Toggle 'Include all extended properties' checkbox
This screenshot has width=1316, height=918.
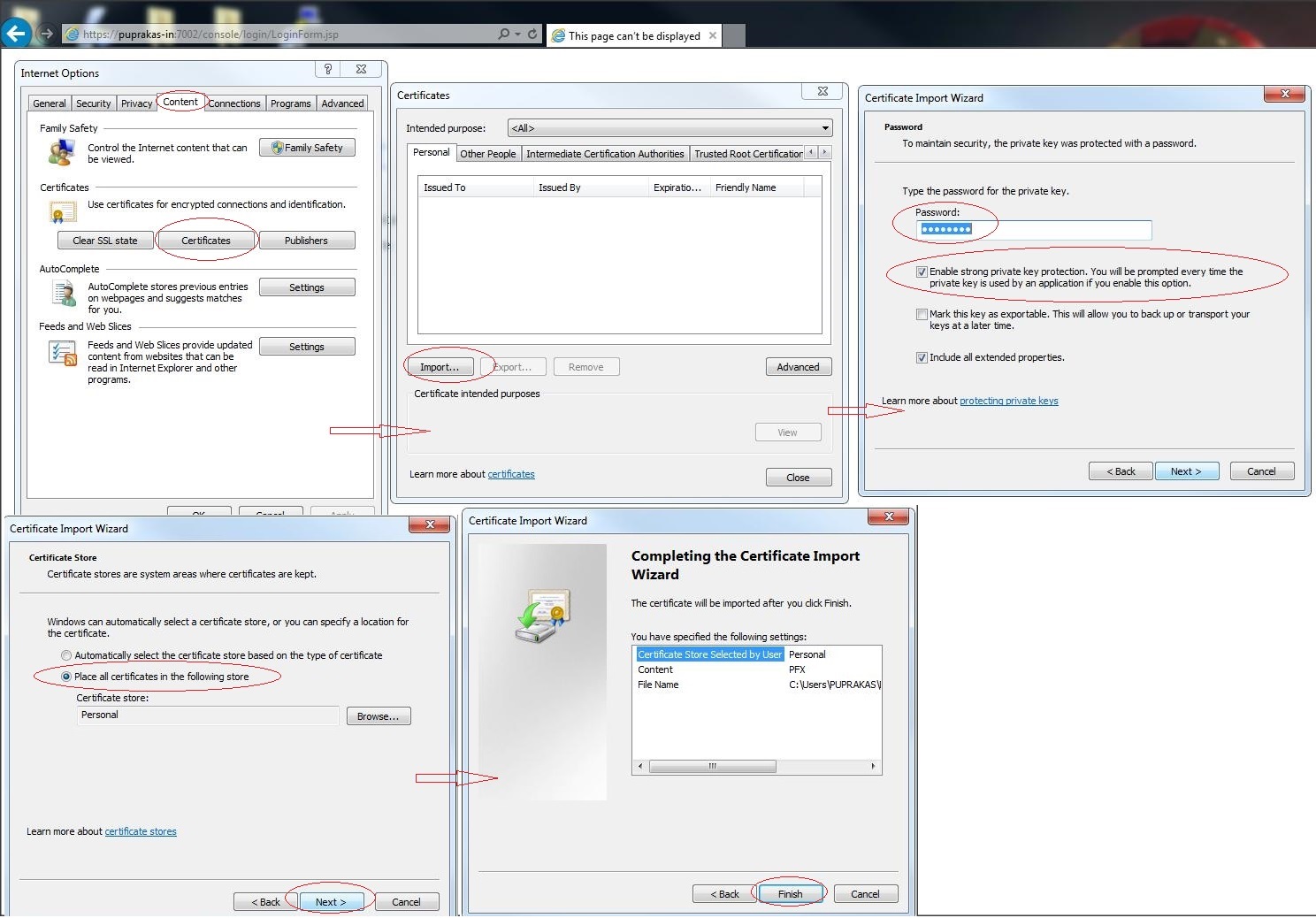click(x=922, y=357)
